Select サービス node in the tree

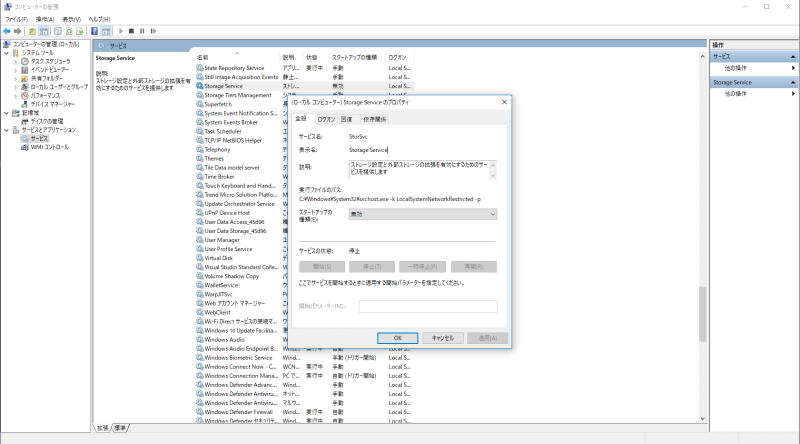[x=39, y=138]
